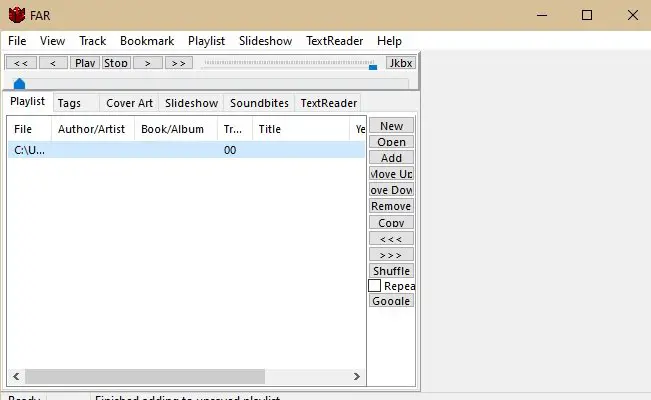This screenshot has width=651, height=400.
Task: Click the track position slider thumb
Action: pyautogui.click(x=20, y=83)
